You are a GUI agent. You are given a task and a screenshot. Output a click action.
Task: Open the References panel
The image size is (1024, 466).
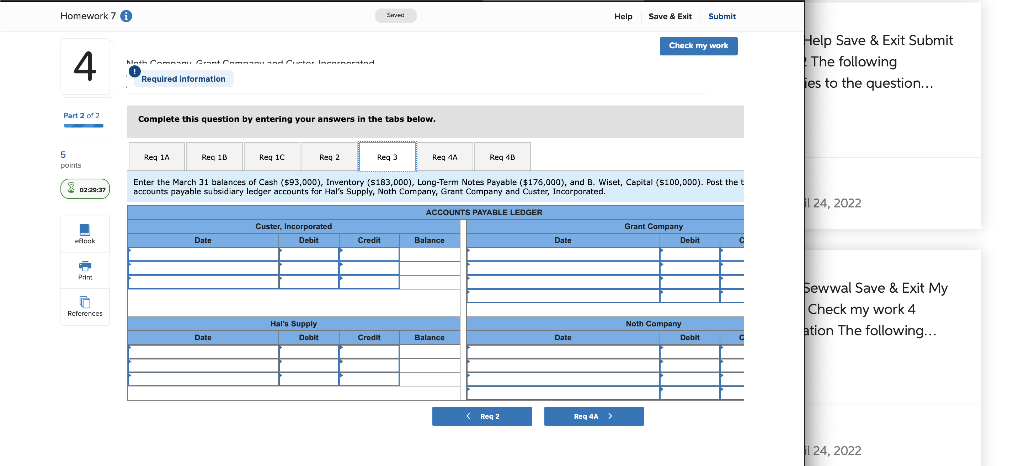pos(84,306)
